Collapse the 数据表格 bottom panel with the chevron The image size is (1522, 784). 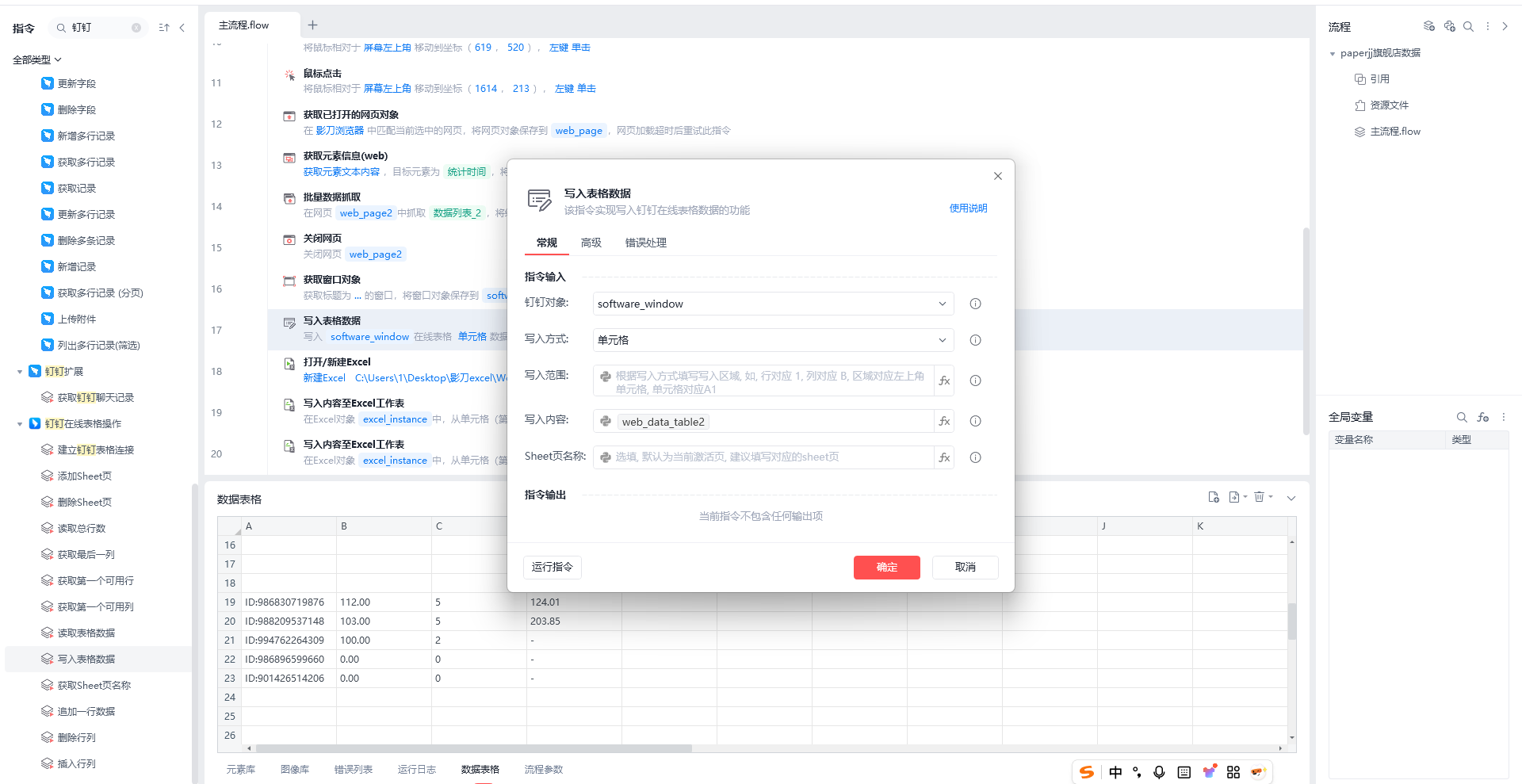coord(1291,498)
